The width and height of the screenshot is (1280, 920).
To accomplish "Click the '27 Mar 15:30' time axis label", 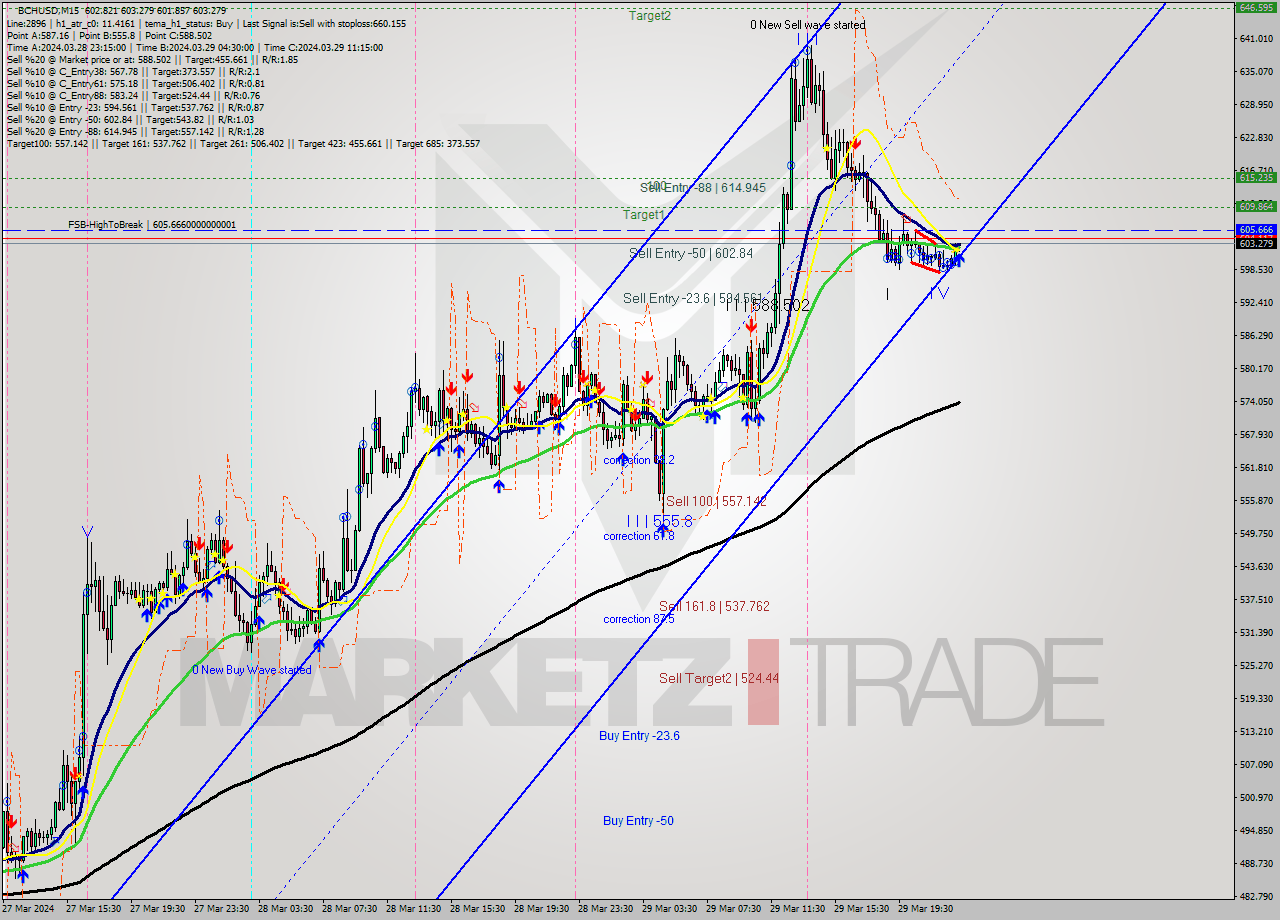I will pyautogui.click(x=92, y=909).
